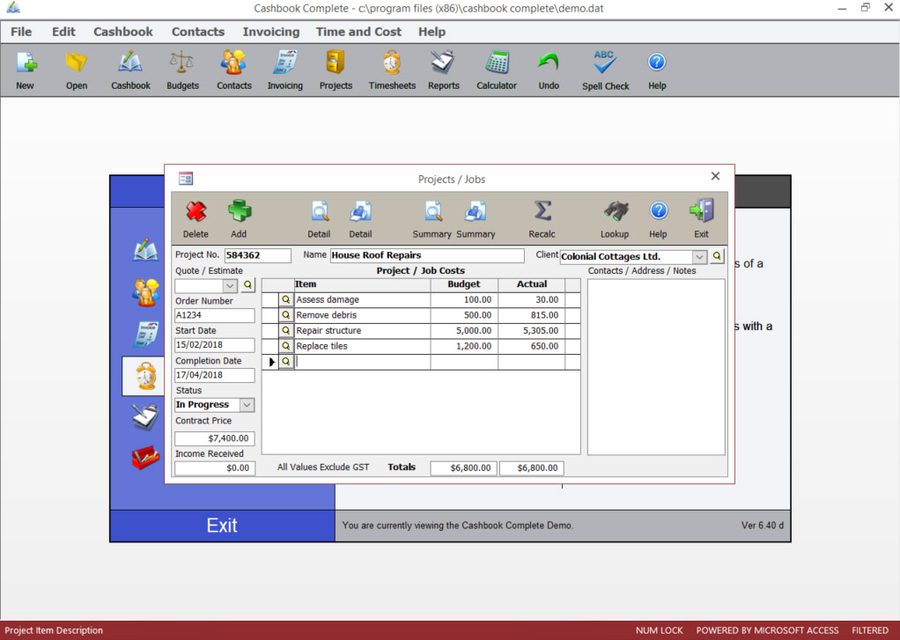Viewport: 900px width, 640px height.
Task: Open the Cashbook toolbar icon
Action: (130, 63)
